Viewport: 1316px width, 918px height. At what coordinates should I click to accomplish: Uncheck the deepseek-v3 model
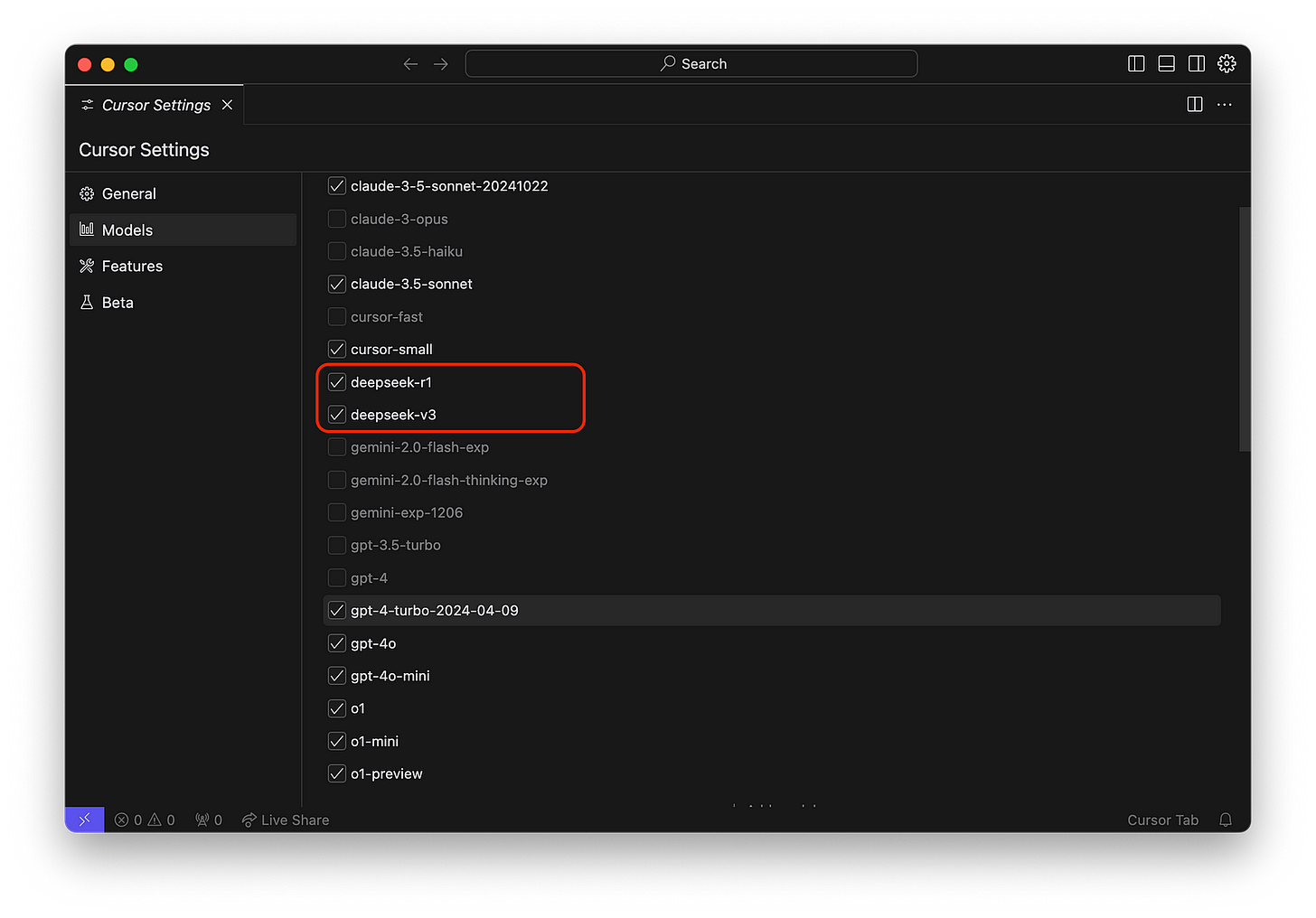point(336,414)
